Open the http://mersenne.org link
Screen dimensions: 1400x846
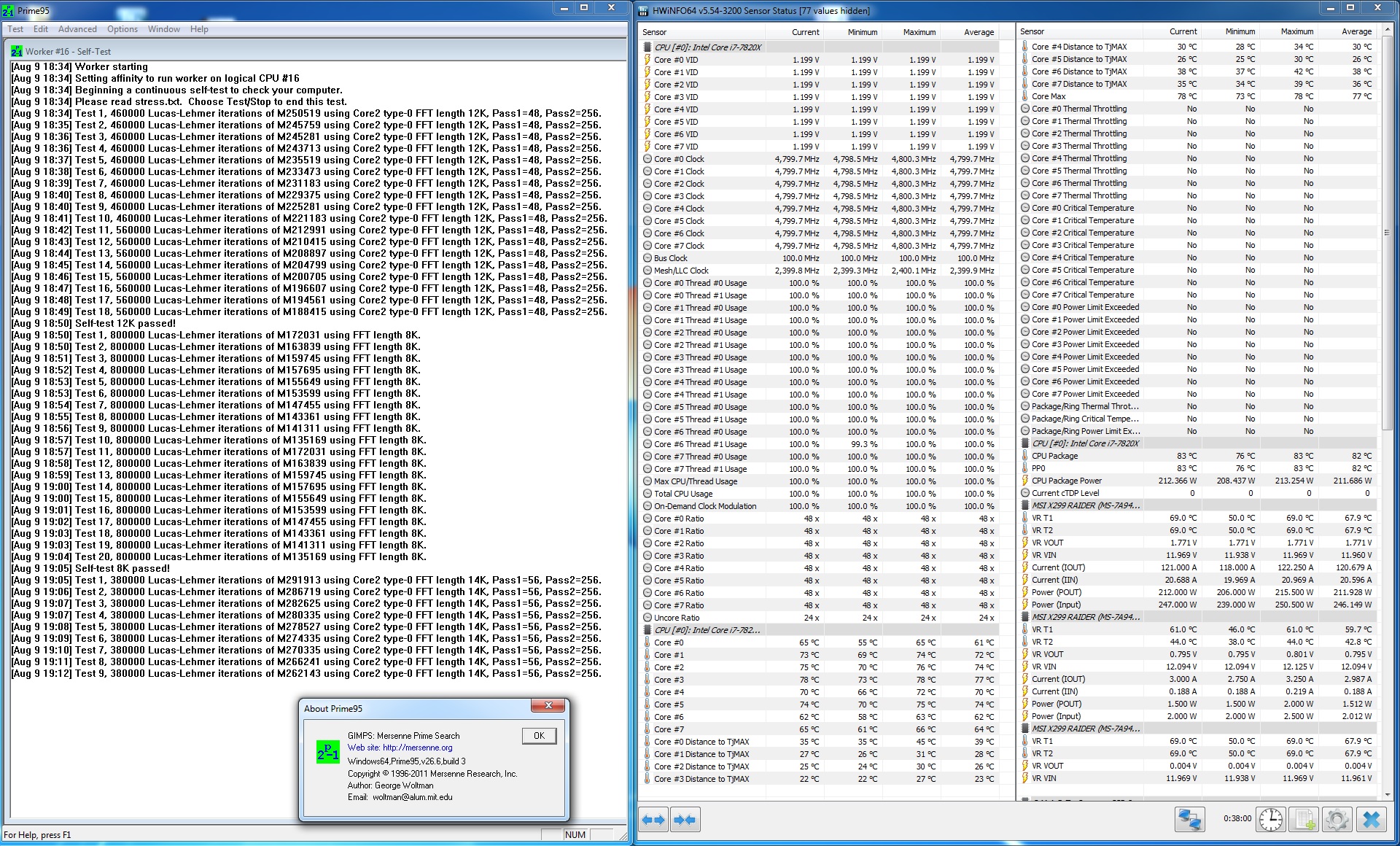pyautogui.click(x=417, y=748)
